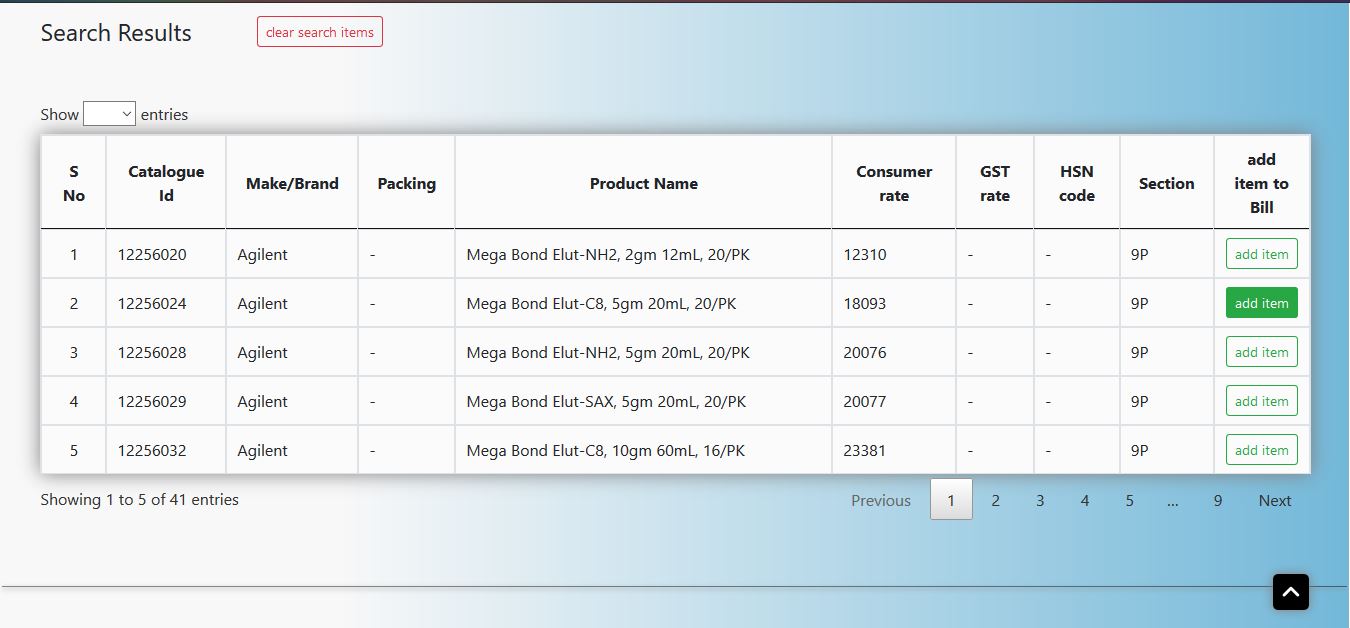Jump to page 3 of results
This screenshot has width=1350, height=628.
pos(1040,500)
